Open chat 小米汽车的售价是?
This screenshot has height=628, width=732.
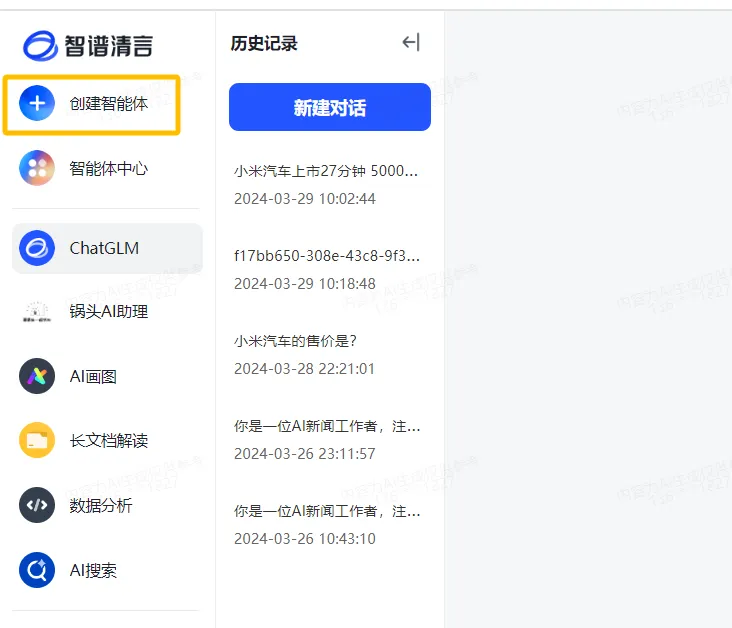coord(295,341)
